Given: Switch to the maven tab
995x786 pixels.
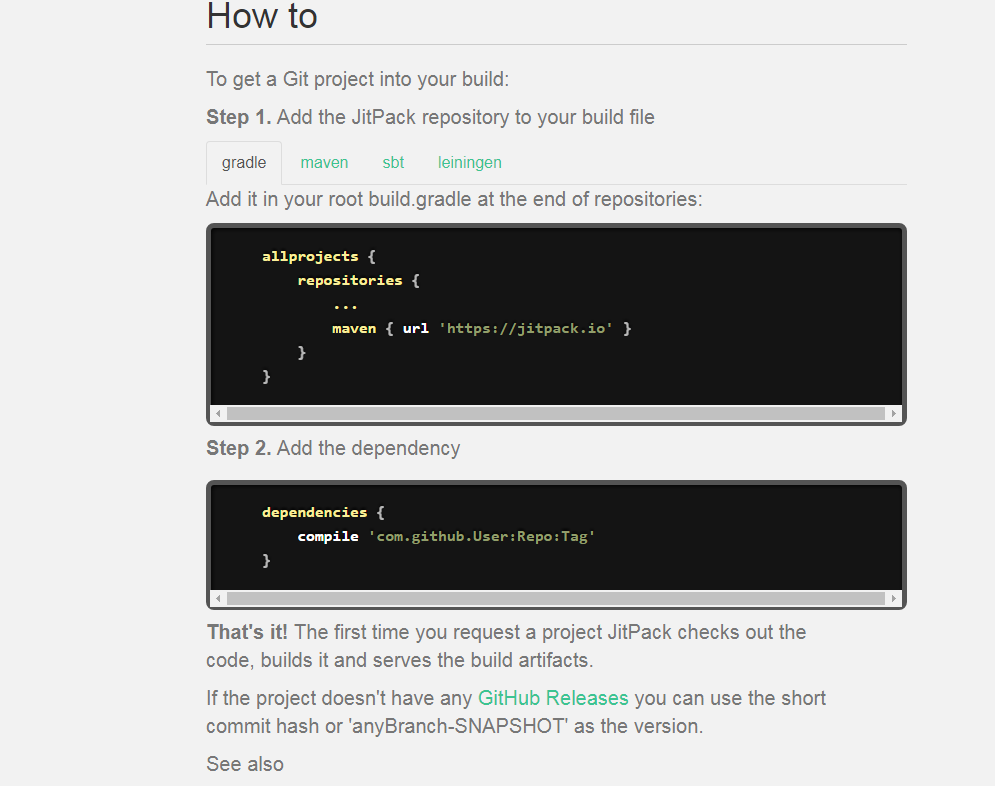Looking at the screenshot, I should point(324,162).
